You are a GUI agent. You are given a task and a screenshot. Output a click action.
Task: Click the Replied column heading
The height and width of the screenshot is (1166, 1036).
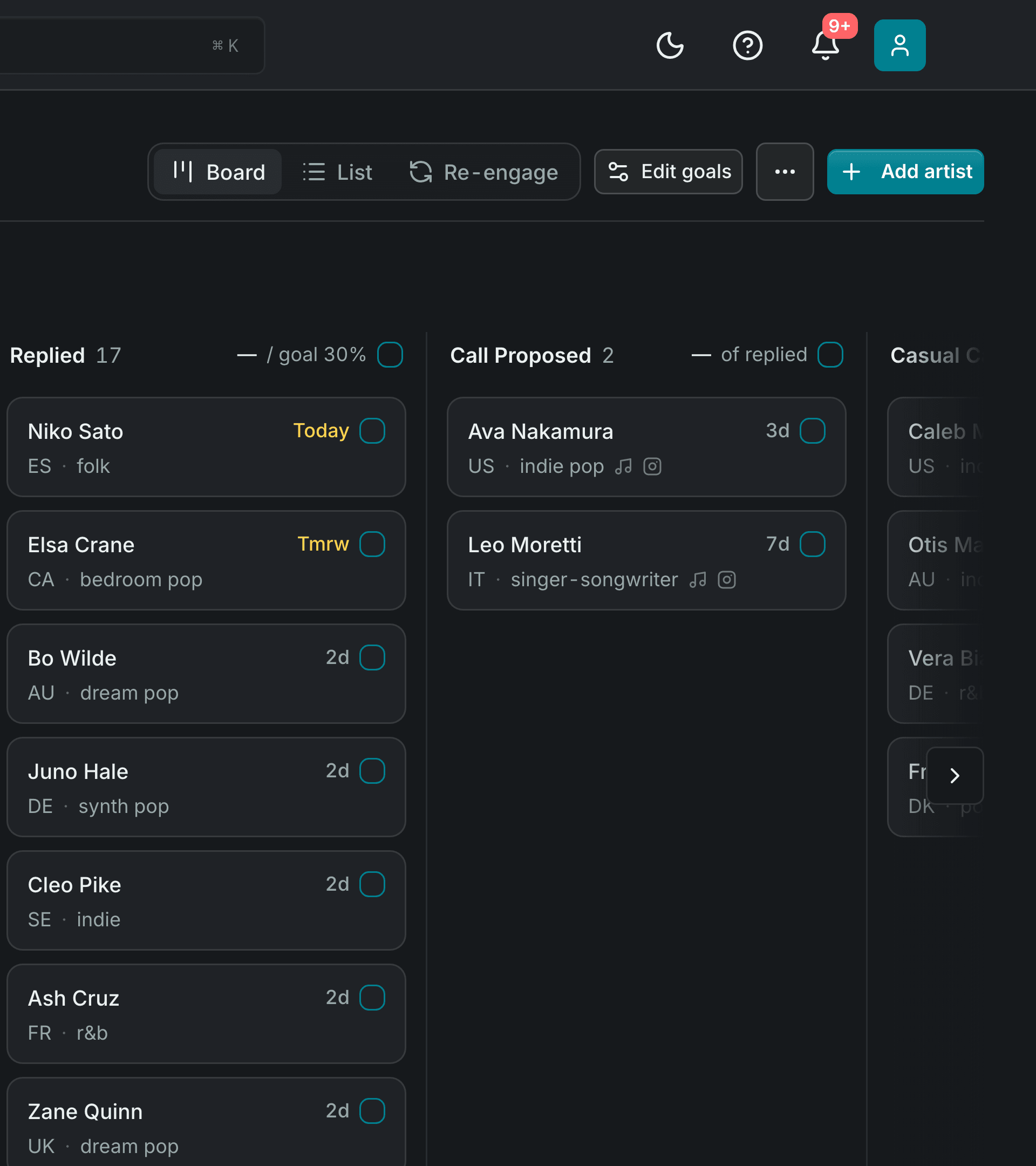click(47, 355)
